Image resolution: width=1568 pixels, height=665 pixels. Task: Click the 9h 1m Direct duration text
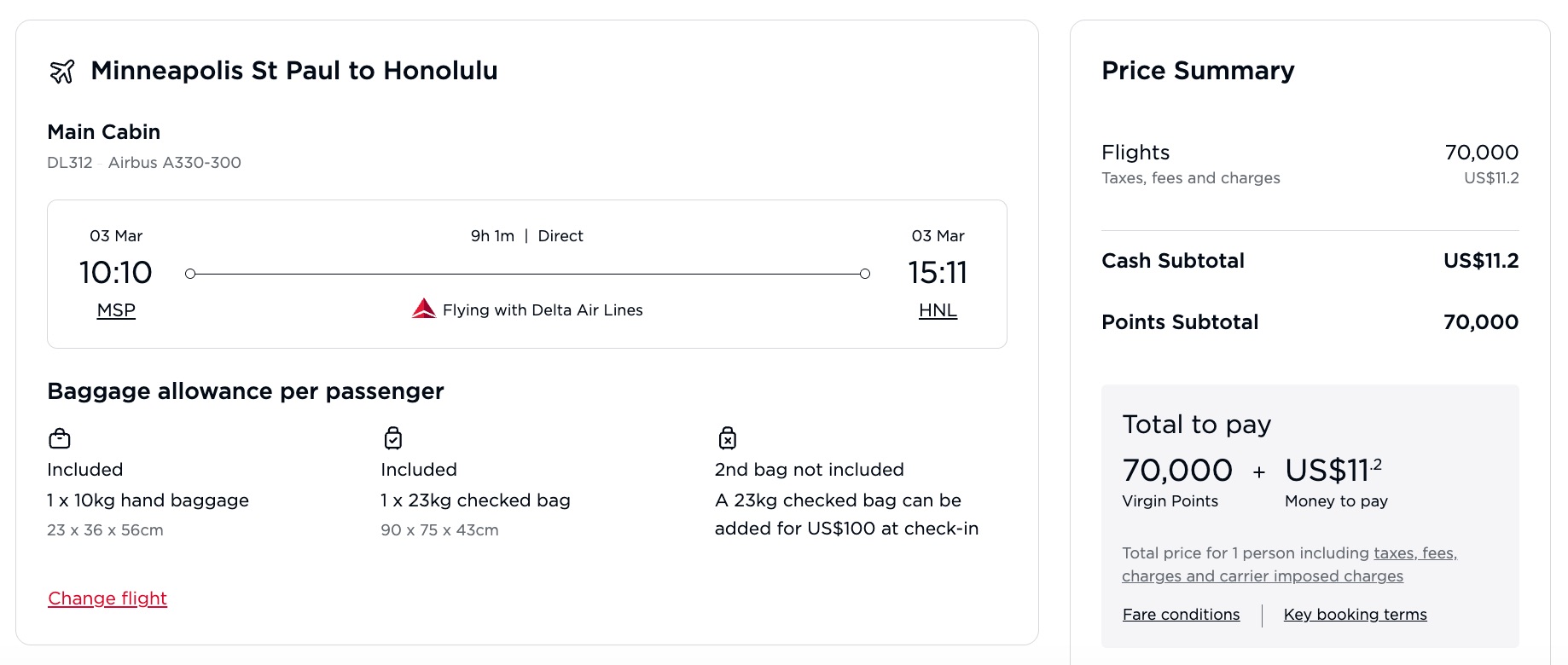pos(526,236)
